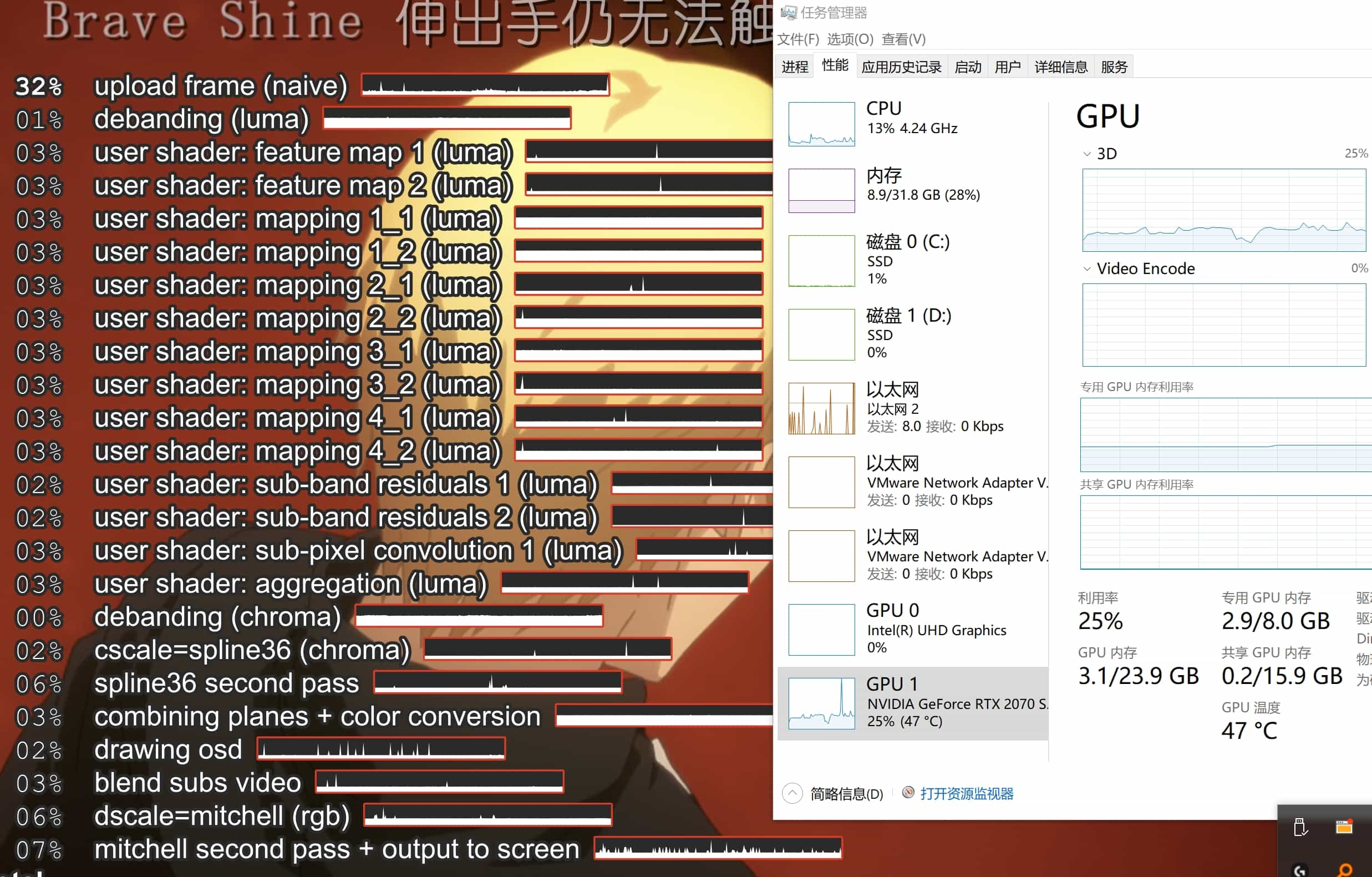Click the Video Encode graph
The width and height of the screenshot is (1372, 877).
(x=1224, y=325)
